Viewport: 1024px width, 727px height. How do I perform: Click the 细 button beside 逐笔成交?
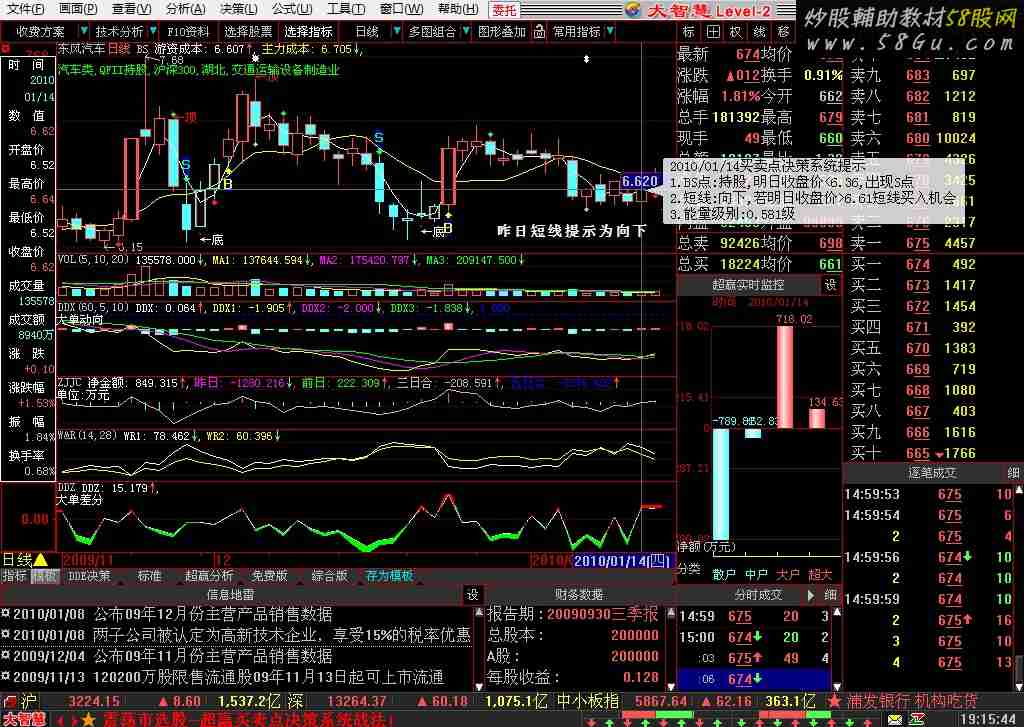[1013, 473]
